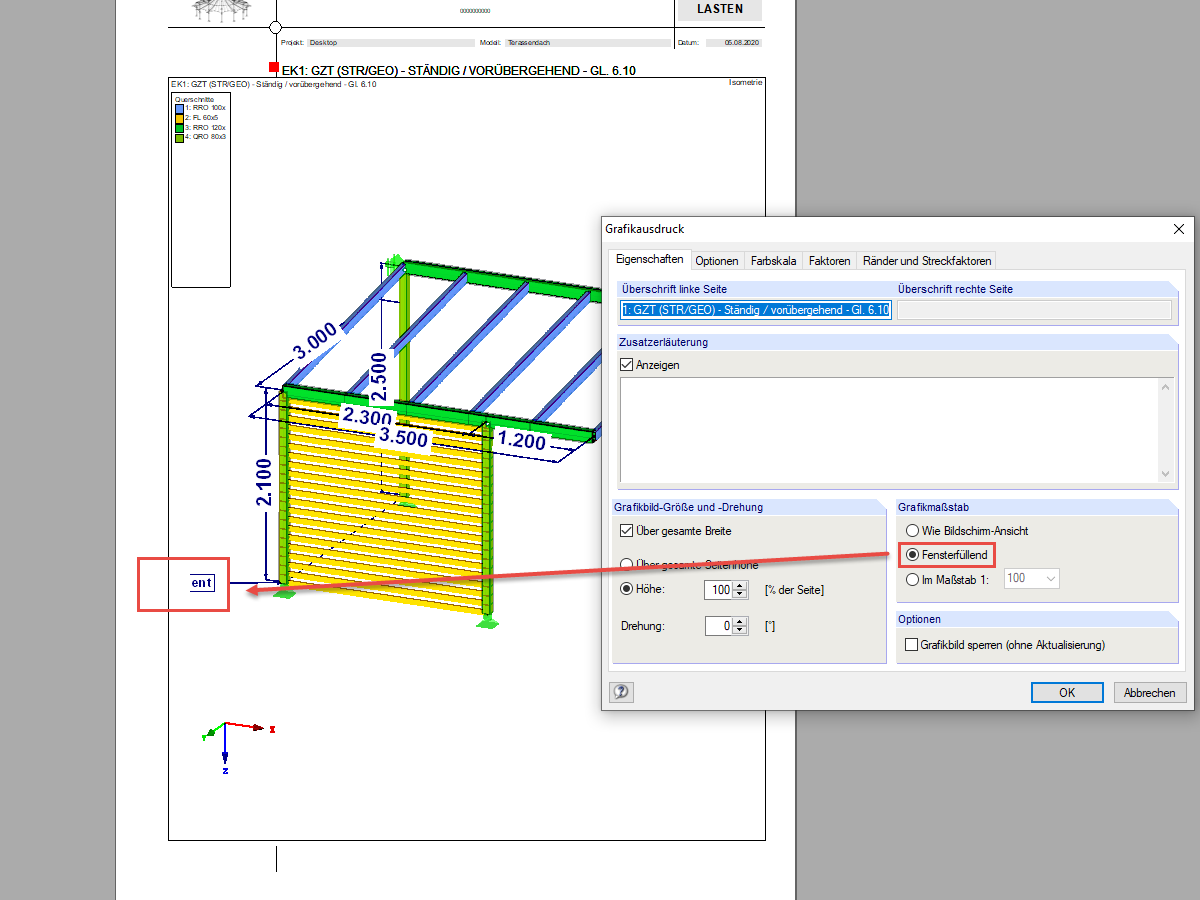Click the 1.200 dimension label
The width and height of the screenshot is (1200, 900).
[522, 439]
